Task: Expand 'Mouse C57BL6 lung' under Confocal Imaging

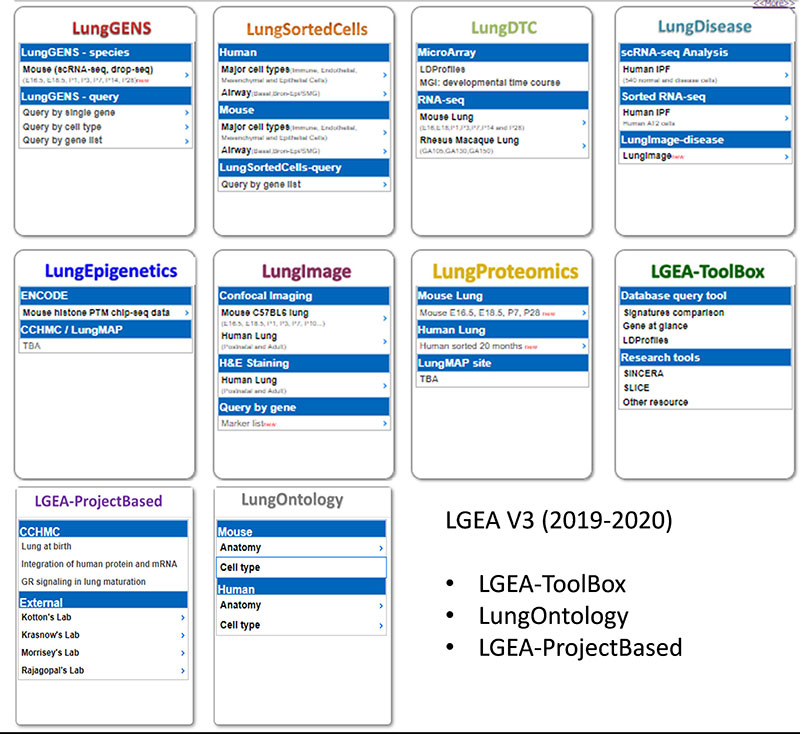Action: [260, 312]
